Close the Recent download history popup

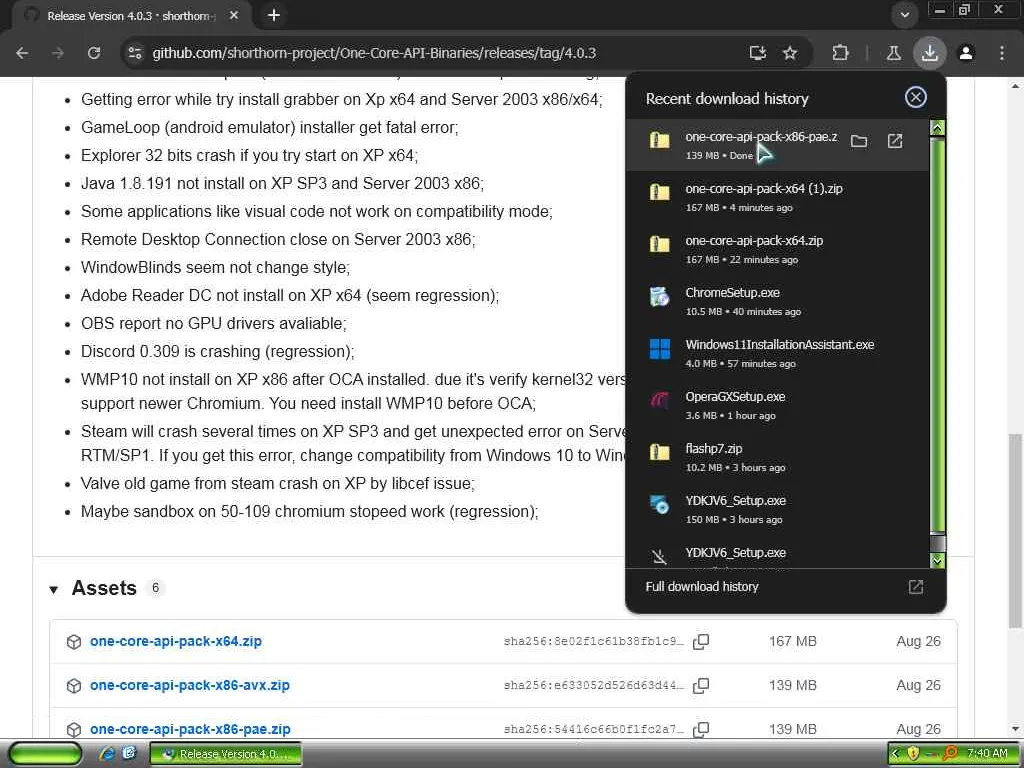(x=916, y=97)
